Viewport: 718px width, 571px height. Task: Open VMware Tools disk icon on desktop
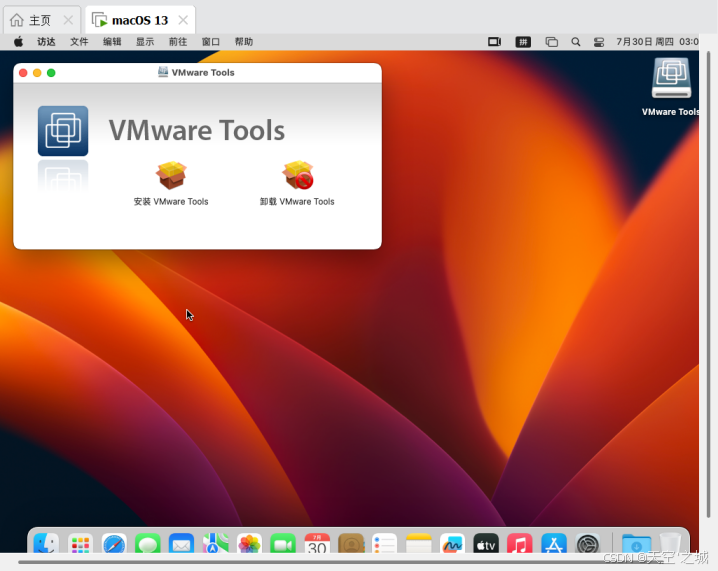671,78
